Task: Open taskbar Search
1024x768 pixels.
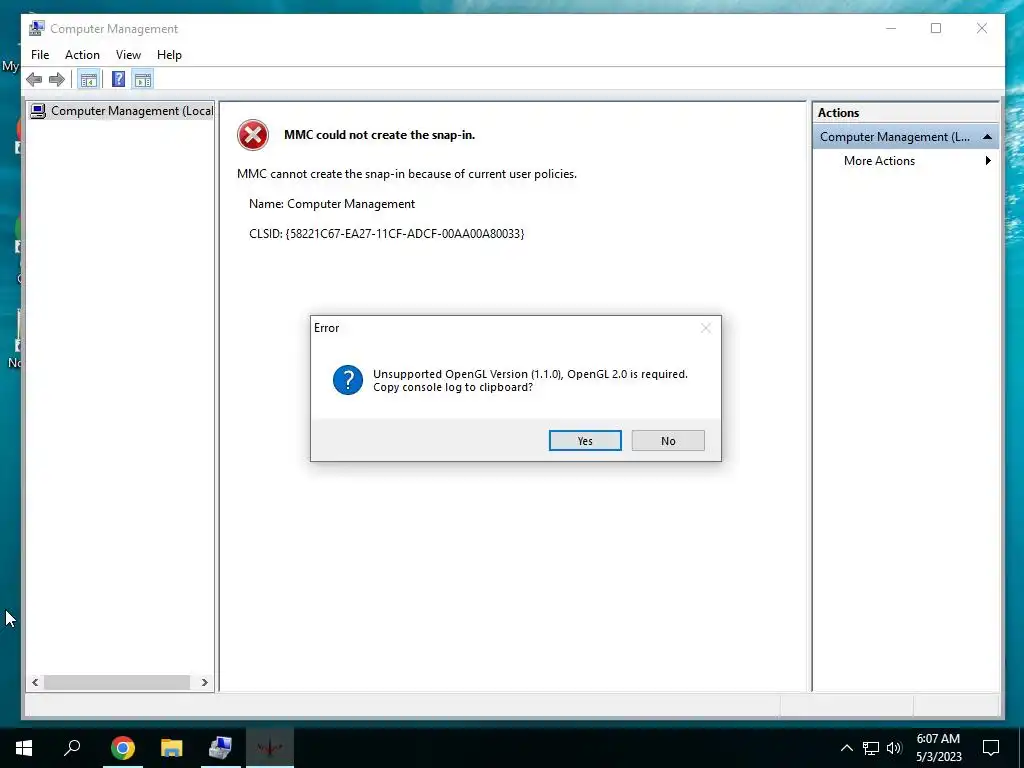Action: tap(72, 748)
